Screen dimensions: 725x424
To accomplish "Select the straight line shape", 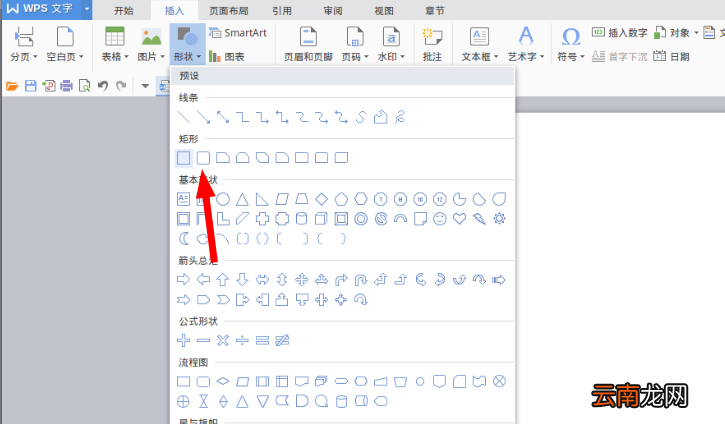I will click(184, 117).
